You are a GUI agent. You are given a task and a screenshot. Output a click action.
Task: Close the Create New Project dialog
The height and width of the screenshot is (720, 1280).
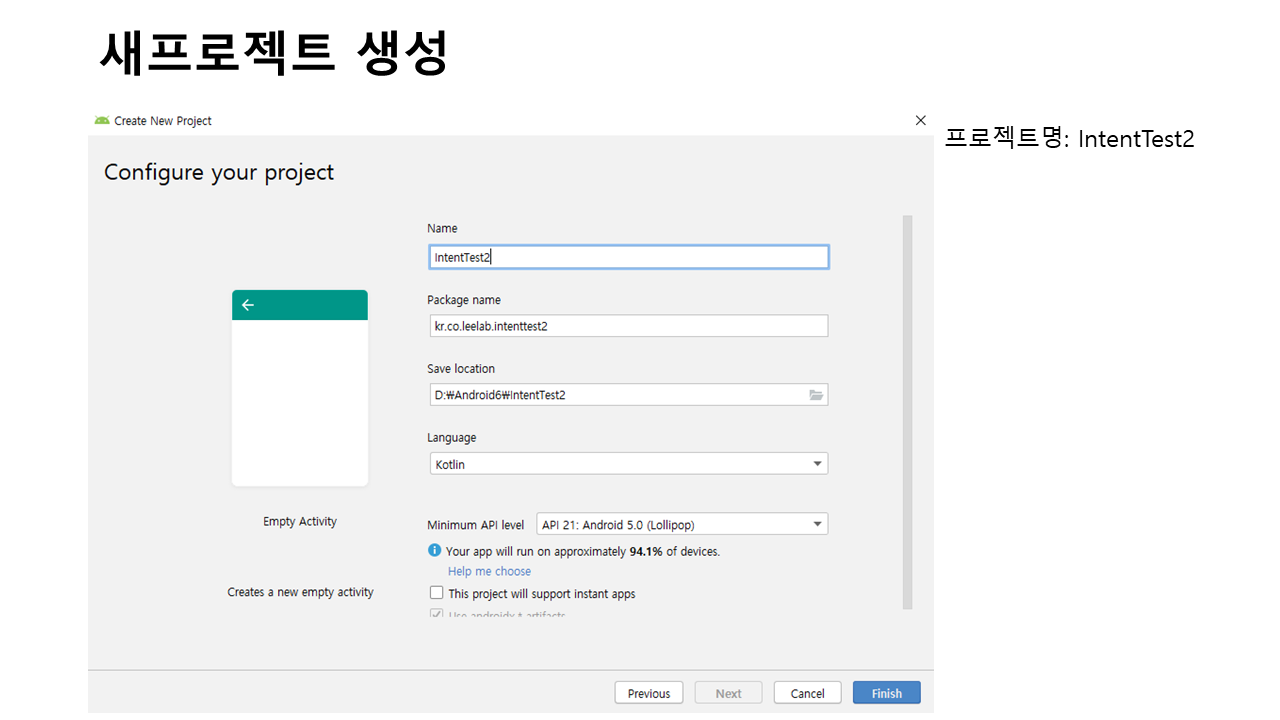(x=920, y=120)
